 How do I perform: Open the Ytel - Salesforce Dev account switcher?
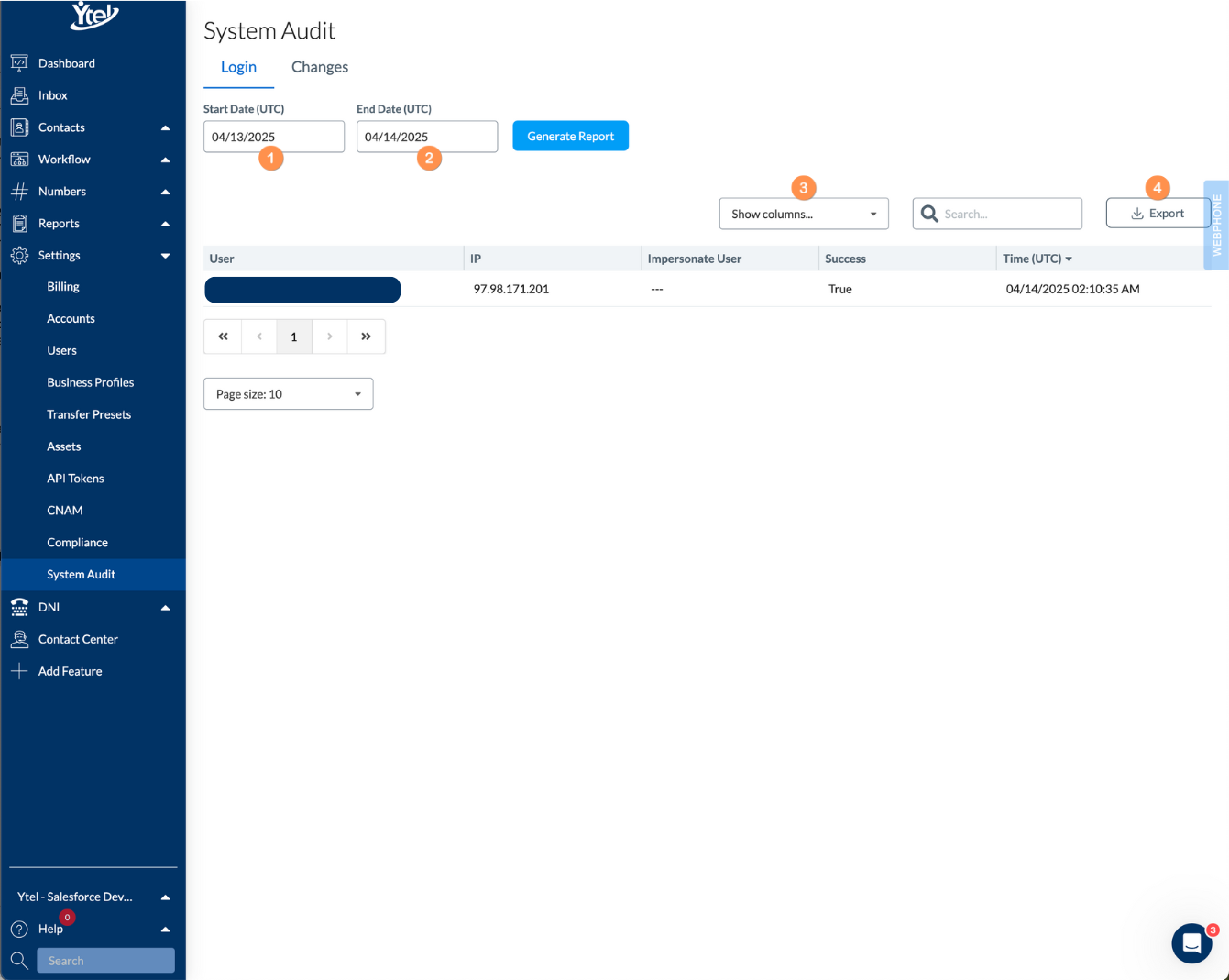click(x=93, y=897)
